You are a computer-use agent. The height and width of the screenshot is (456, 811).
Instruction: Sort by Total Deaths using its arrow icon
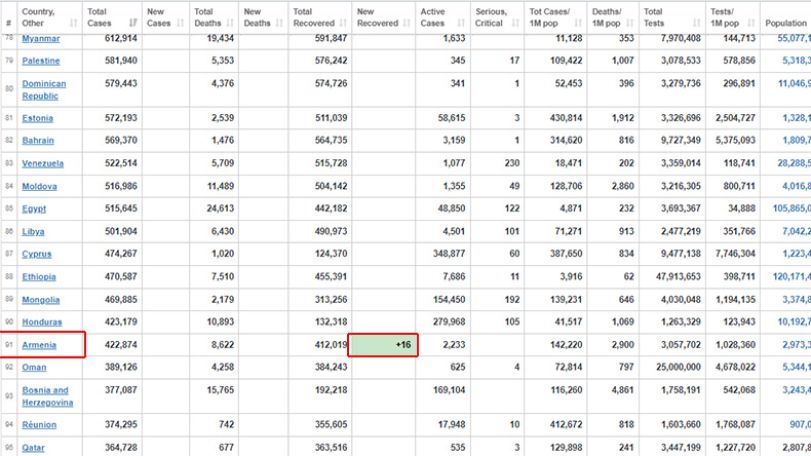tap(230, 23)
